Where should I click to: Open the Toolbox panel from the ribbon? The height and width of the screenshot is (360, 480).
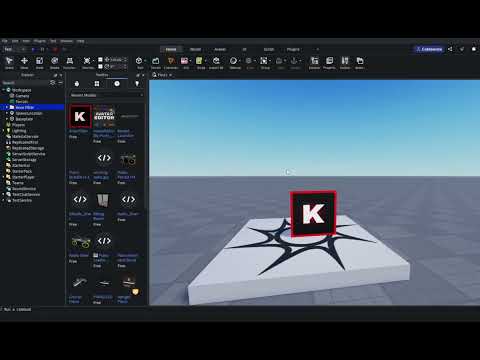click(345, 62)
